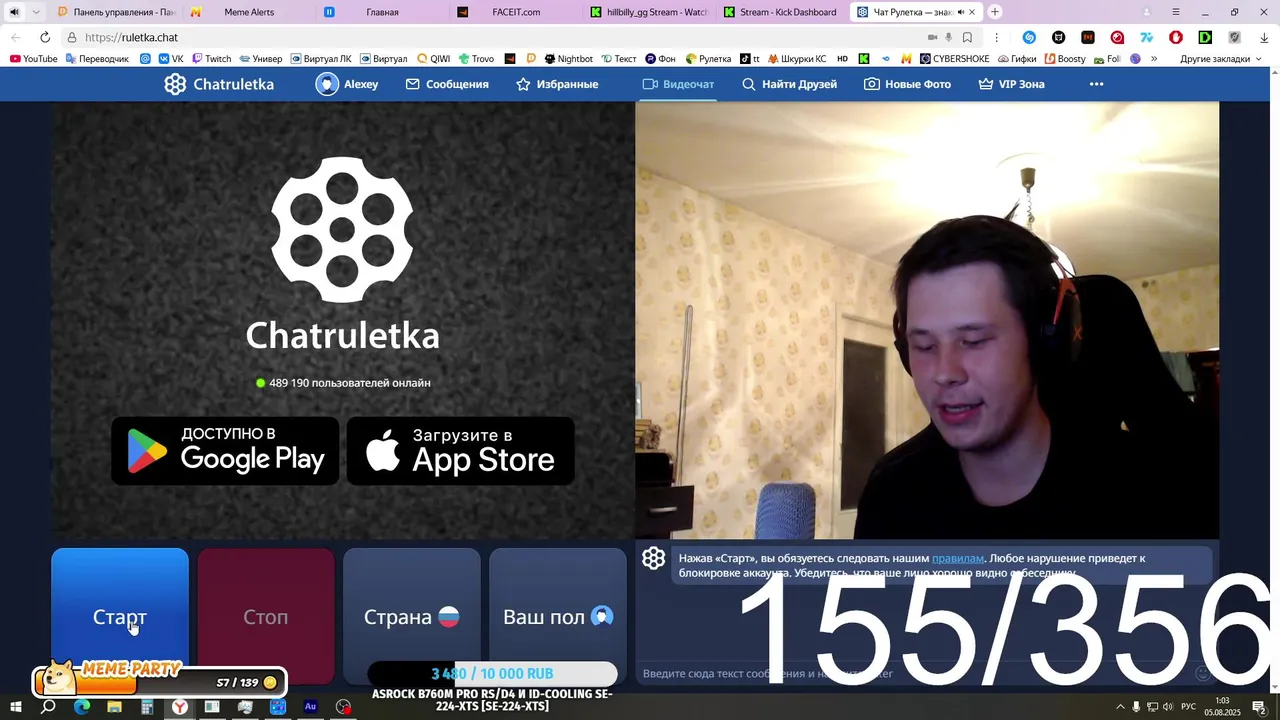Screen dimensions: 1280x720
Task: Open Microsoft Edge from taskbar
Action: coord(81,707)
